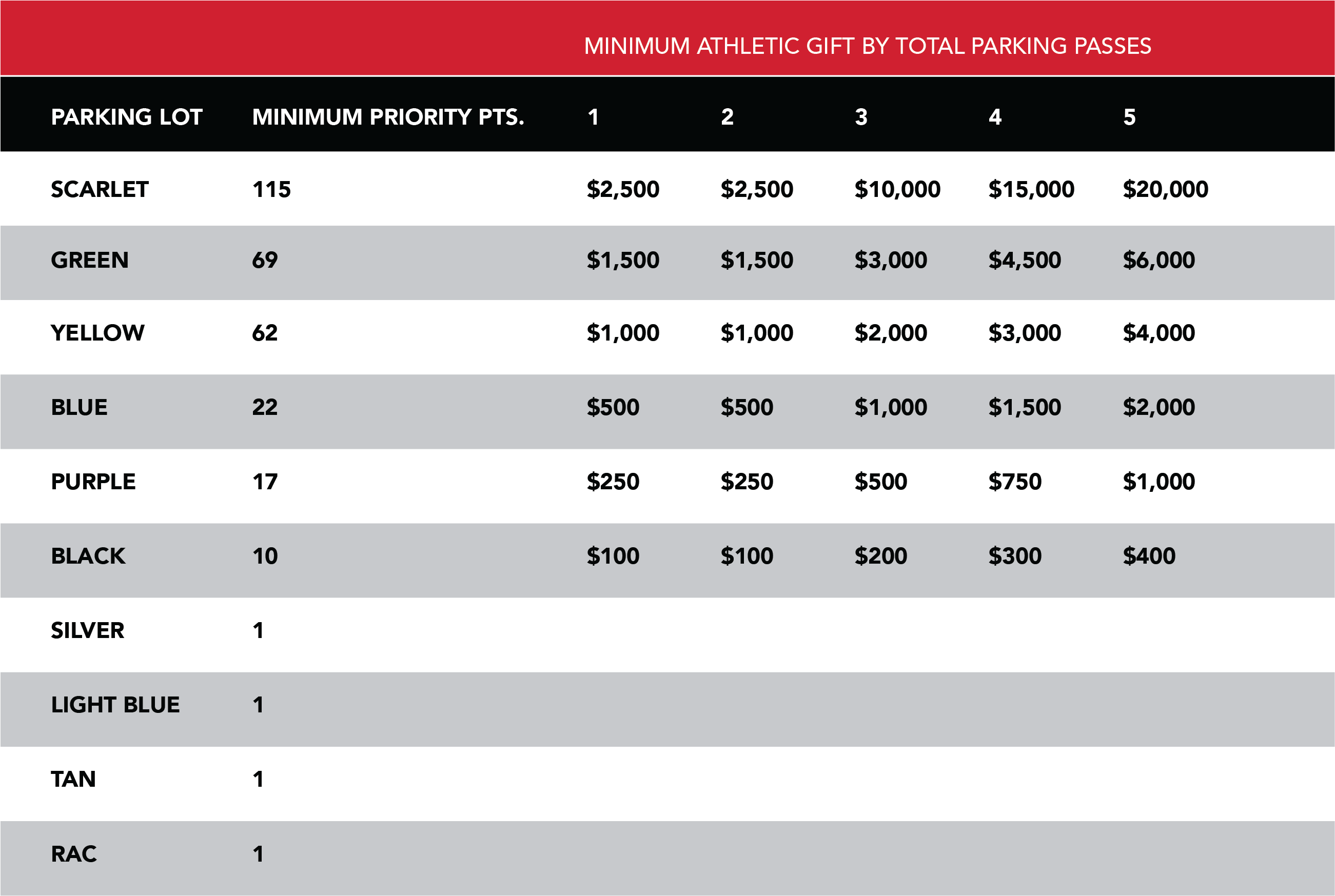
Task: Select the $20,000 gift amount cell
Action: point(1165,189)
